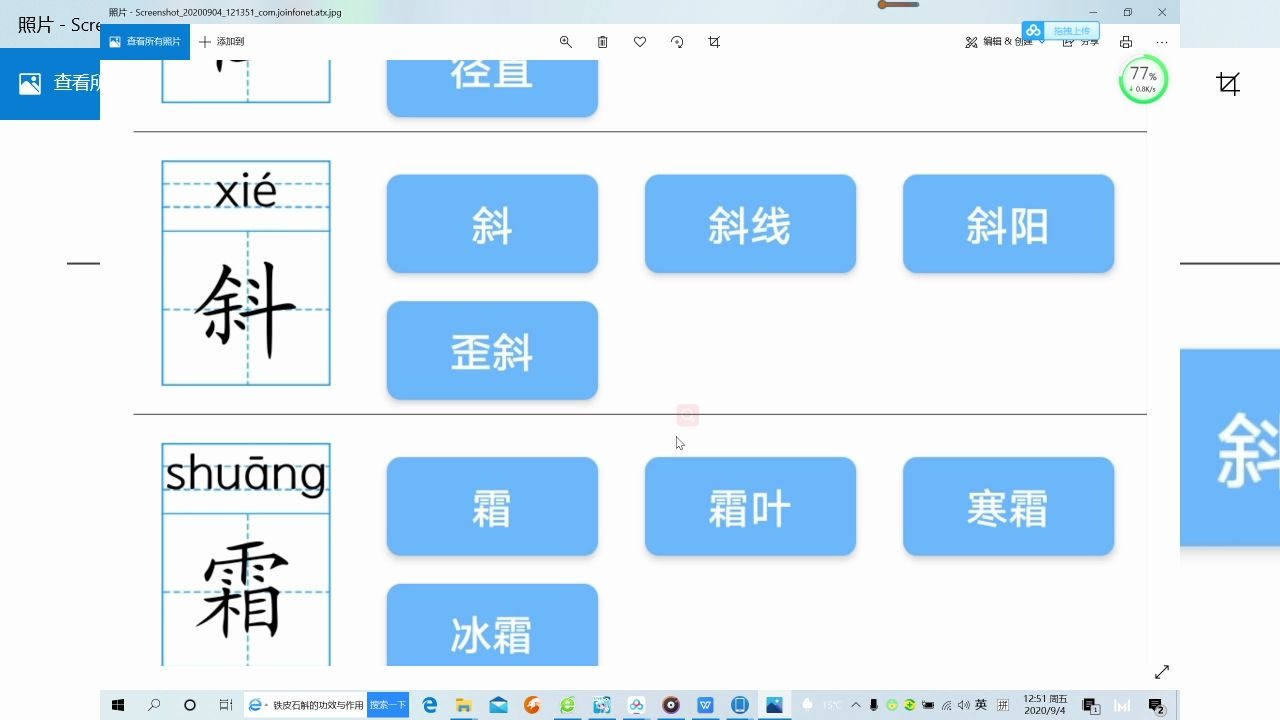Open File Explorer from taskbar

(x=464, y=705)
